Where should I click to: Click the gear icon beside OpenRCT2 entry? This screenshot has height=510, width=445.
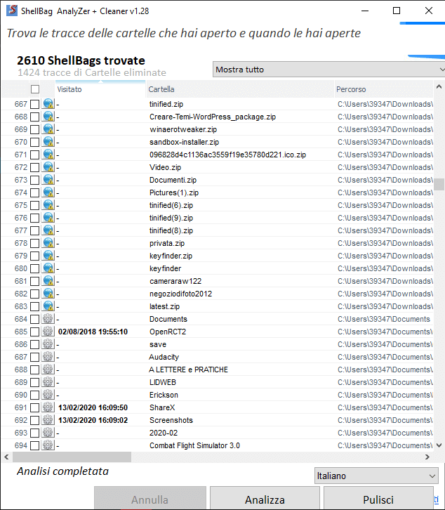click(x=48, y=332)
